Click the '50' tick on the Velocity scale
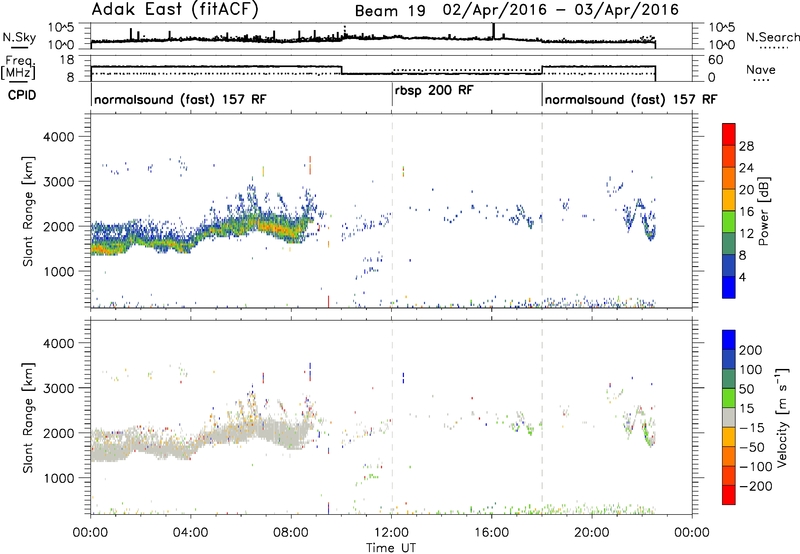Viewport: 800px width, 554px height. (x=747, y=389)
